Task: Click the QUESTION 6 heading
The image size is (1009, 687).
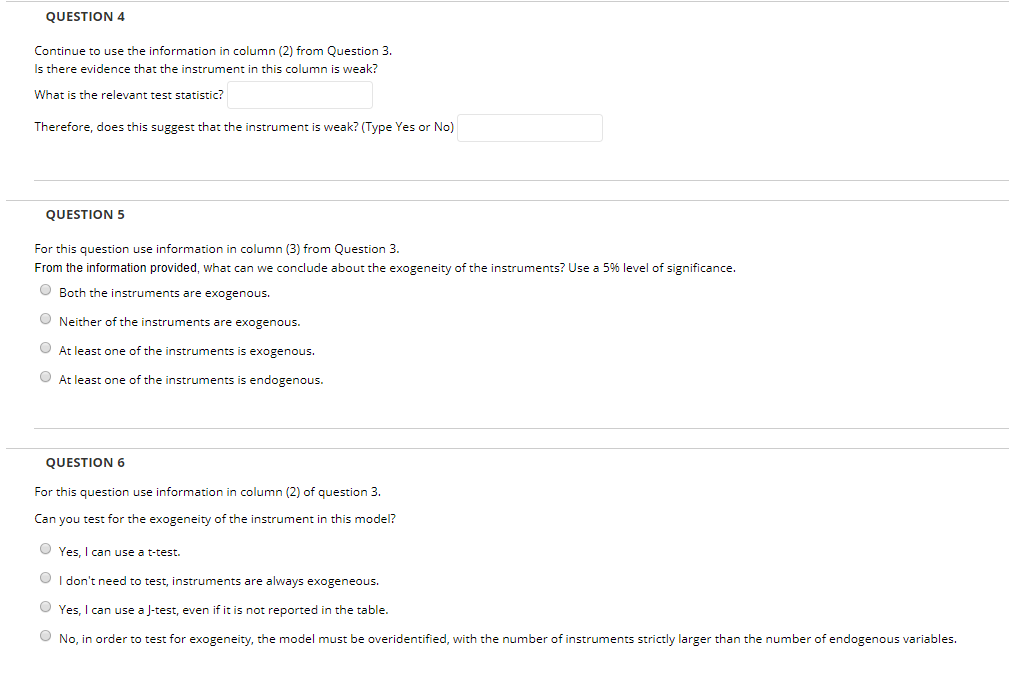Action: [x=85, y=462]
